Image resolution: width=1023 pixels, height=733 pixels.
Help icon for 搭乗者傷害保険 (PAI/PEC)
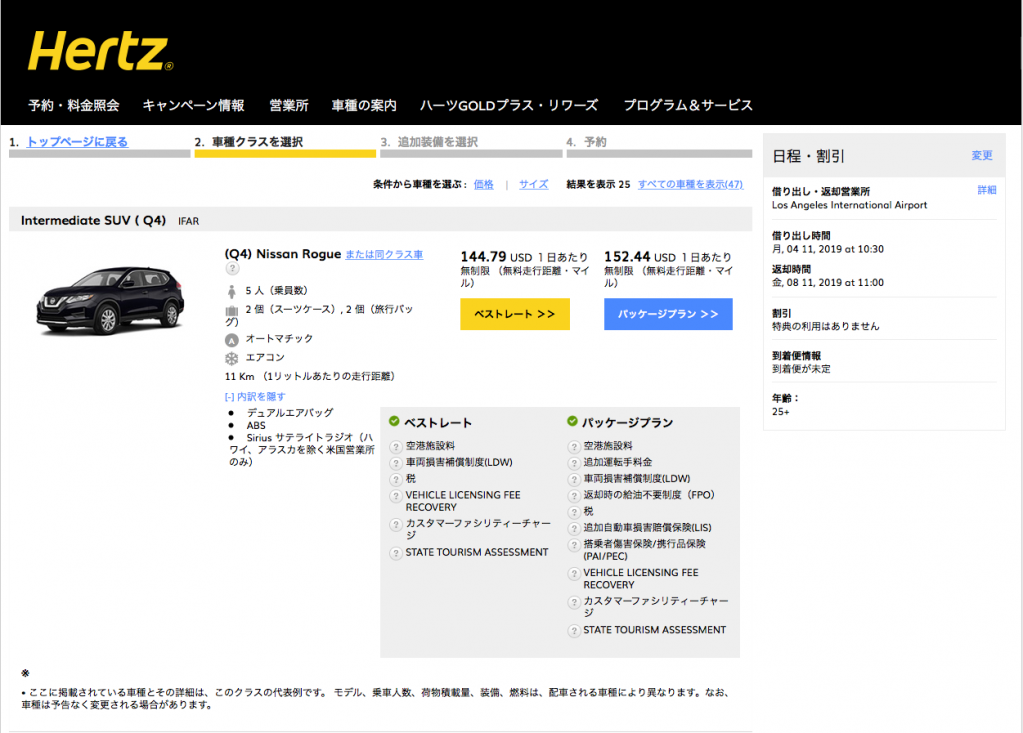click(573, 545)
